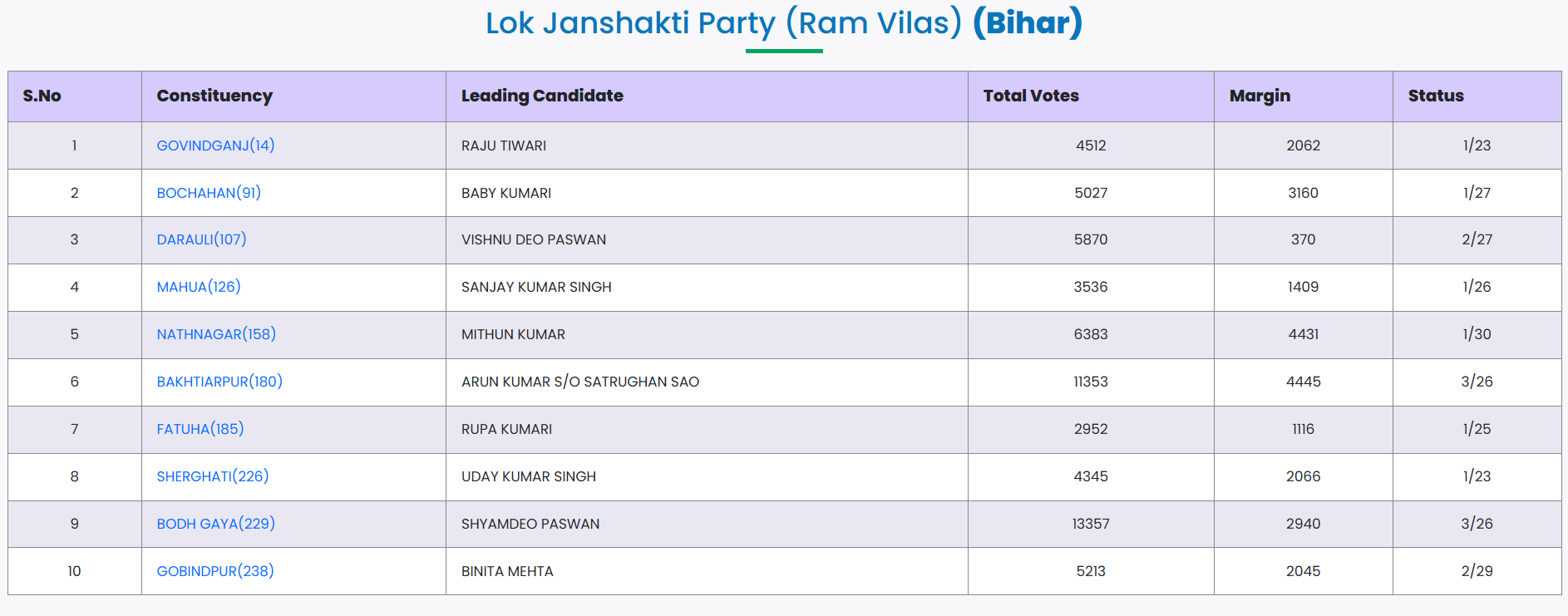Click the DARAULI(107) constituency link
Image resolution: width=1568 pixels, height=616 pixels.
[201, 239]
